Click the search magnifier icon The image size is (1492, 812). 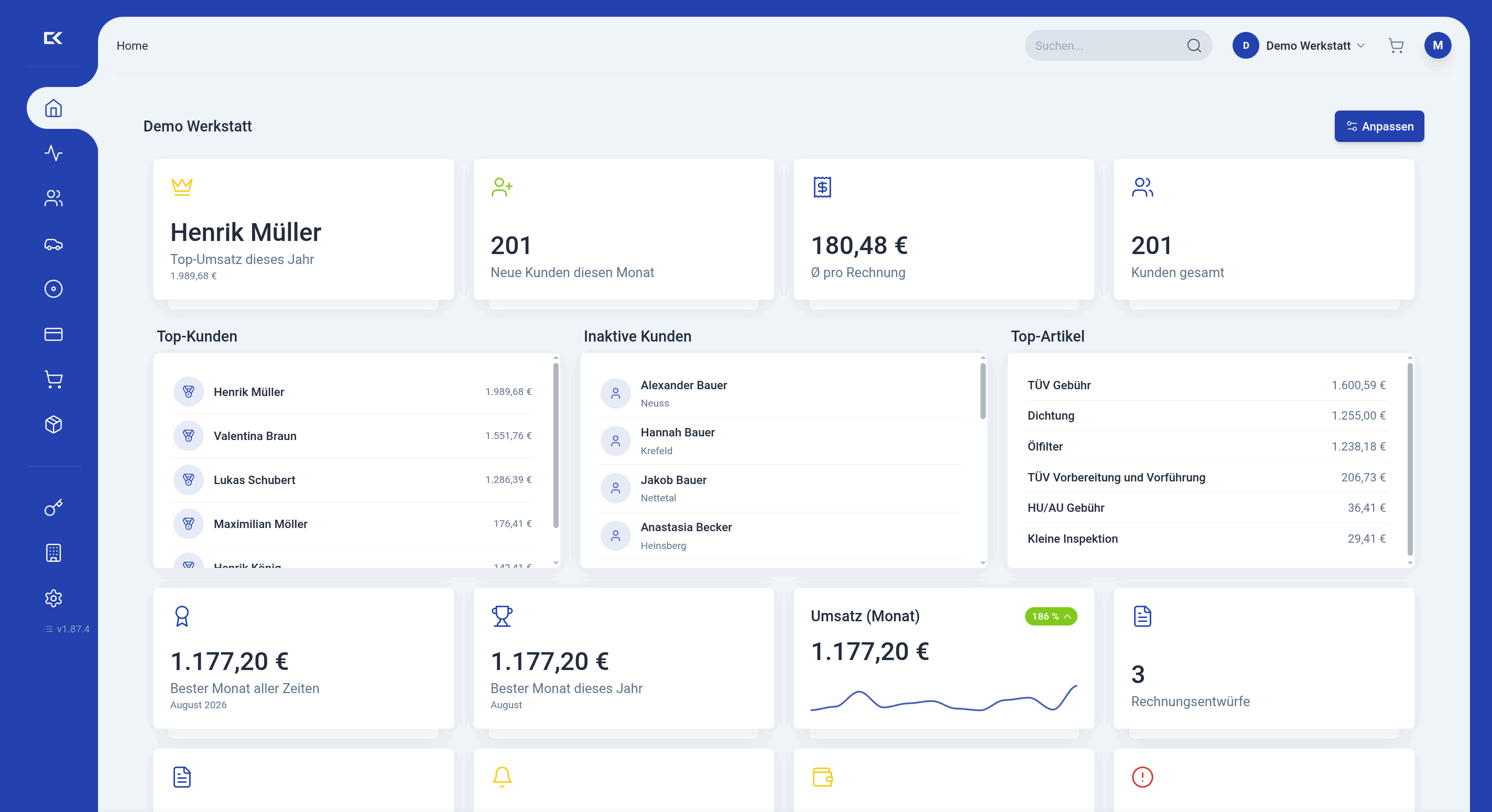click(1194, 46)
